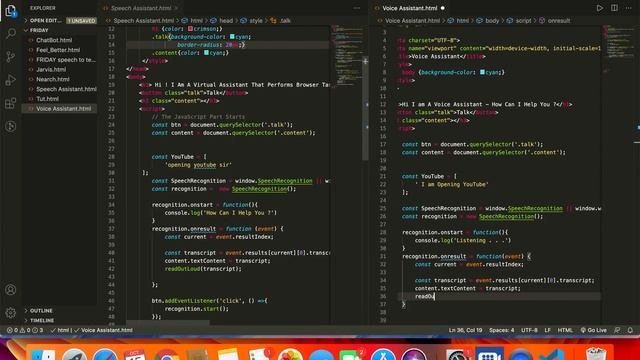Open Tut.html from the explorer
The width and height of the screenshot is (640, 360).
click(47, 99)
